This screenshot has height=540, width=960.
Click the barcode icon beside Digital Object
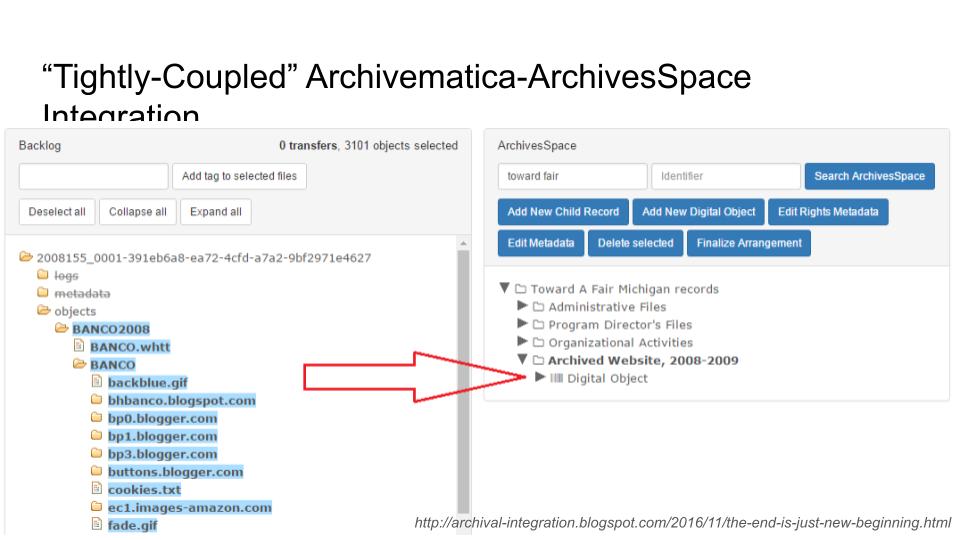point(556,378)
